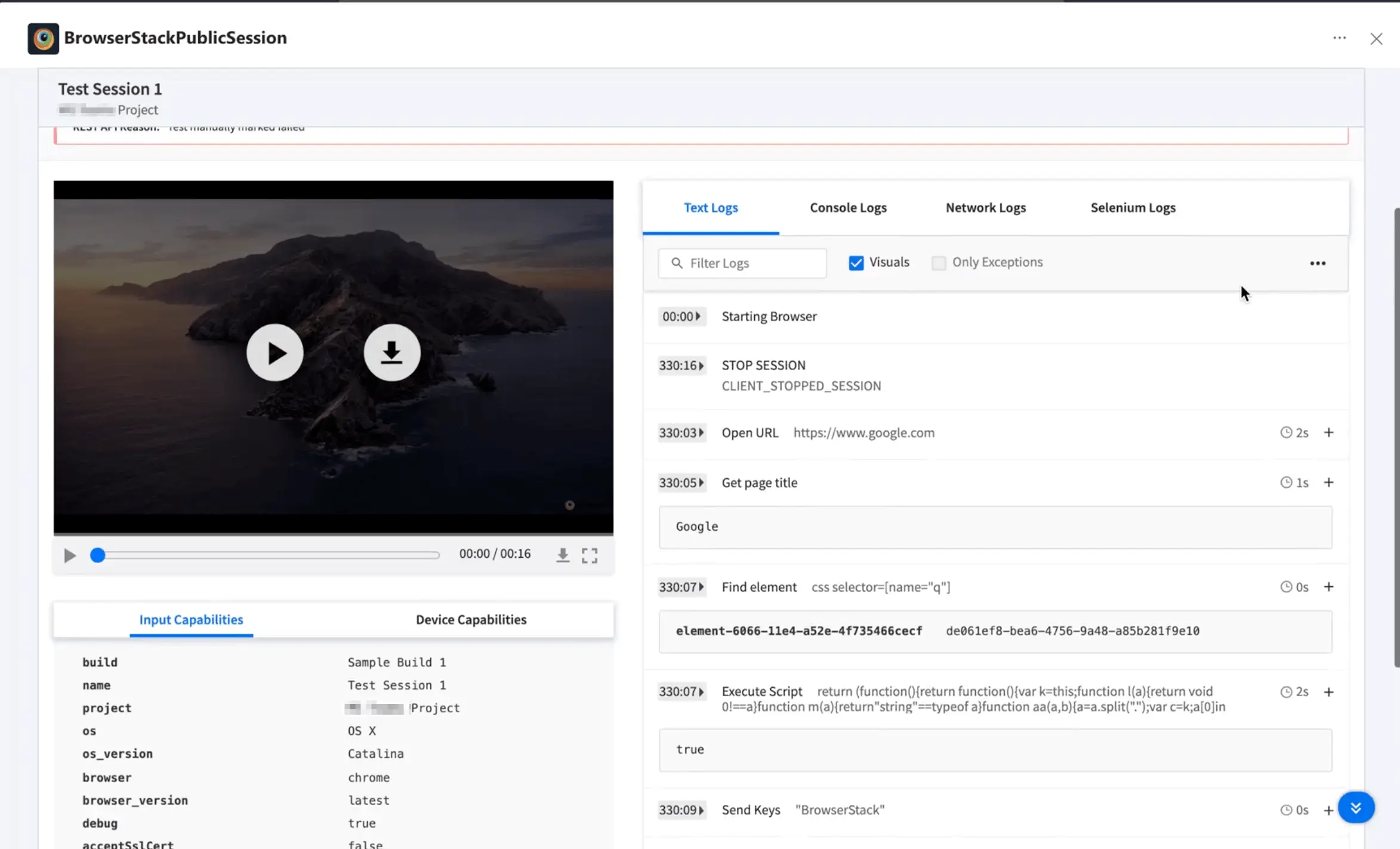Viewport: 1400px width, 849px height.
Task: Expand Get page title entry plus
Action: click(1328, 482)
